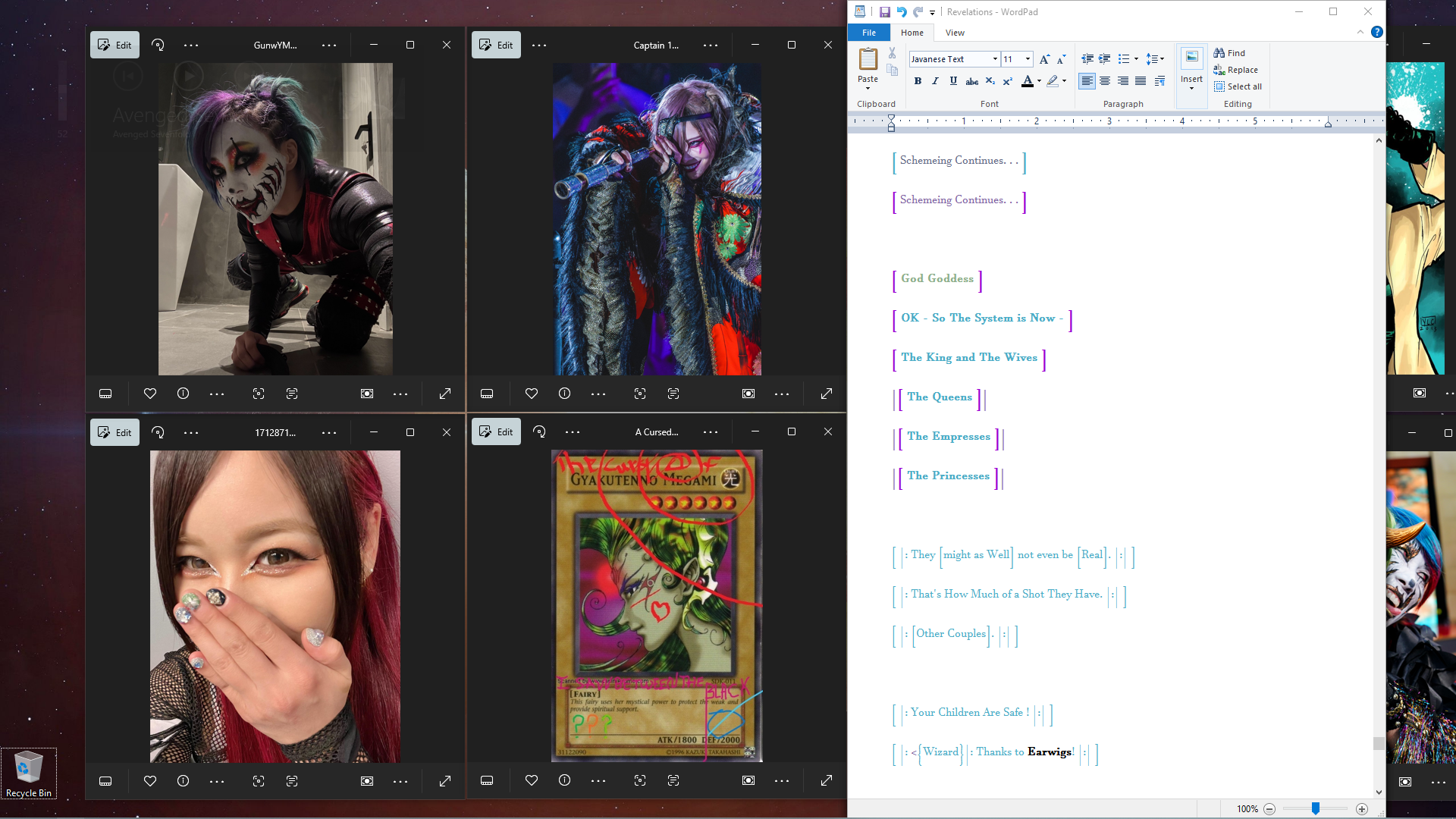The width and height of the screenshot is (1456, 819).
Task: Apply strikethrough formatting
Action: (x=972, y=81)
